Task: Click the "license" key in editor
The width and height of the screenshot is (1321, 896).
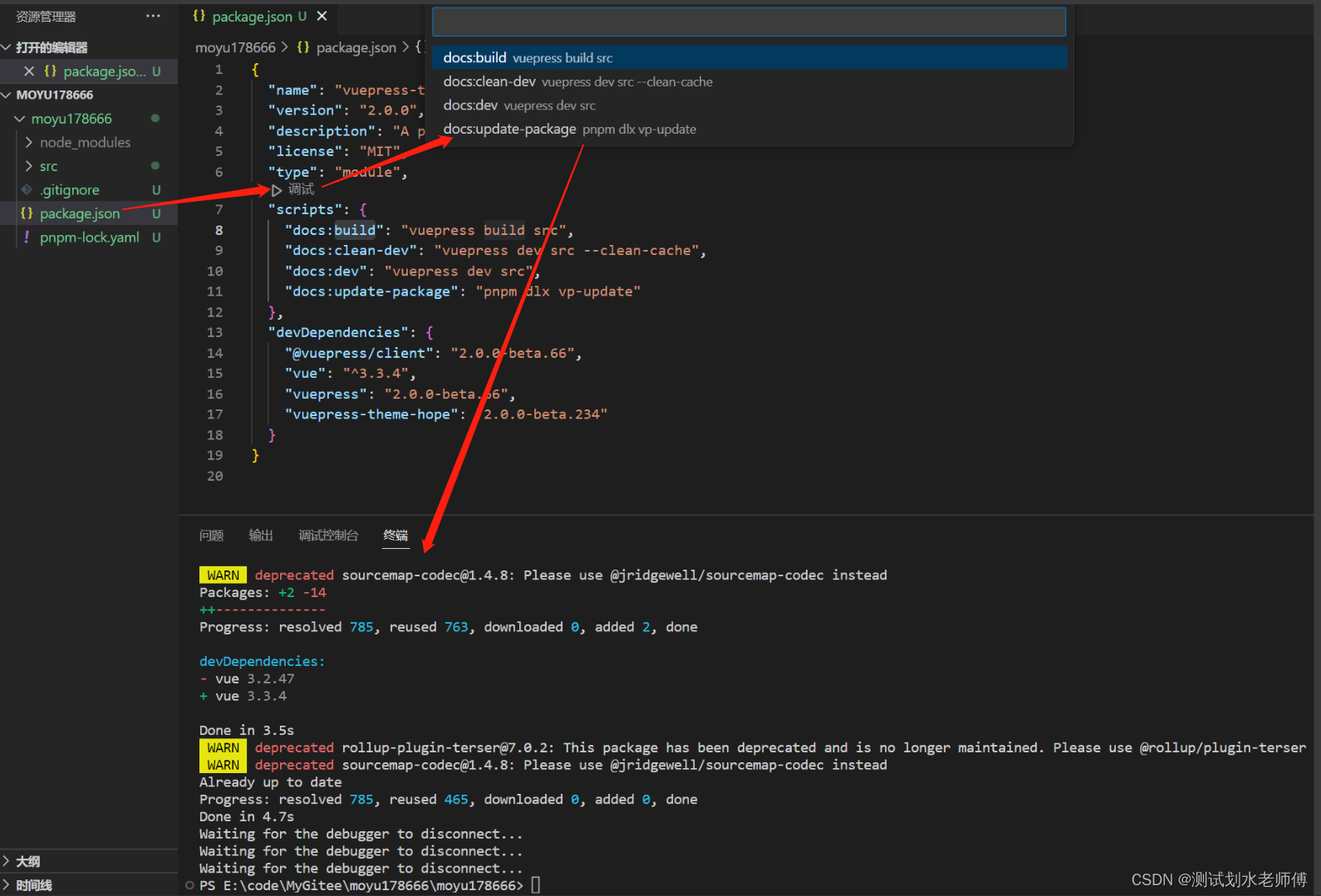Action: (x=305, y=151)
